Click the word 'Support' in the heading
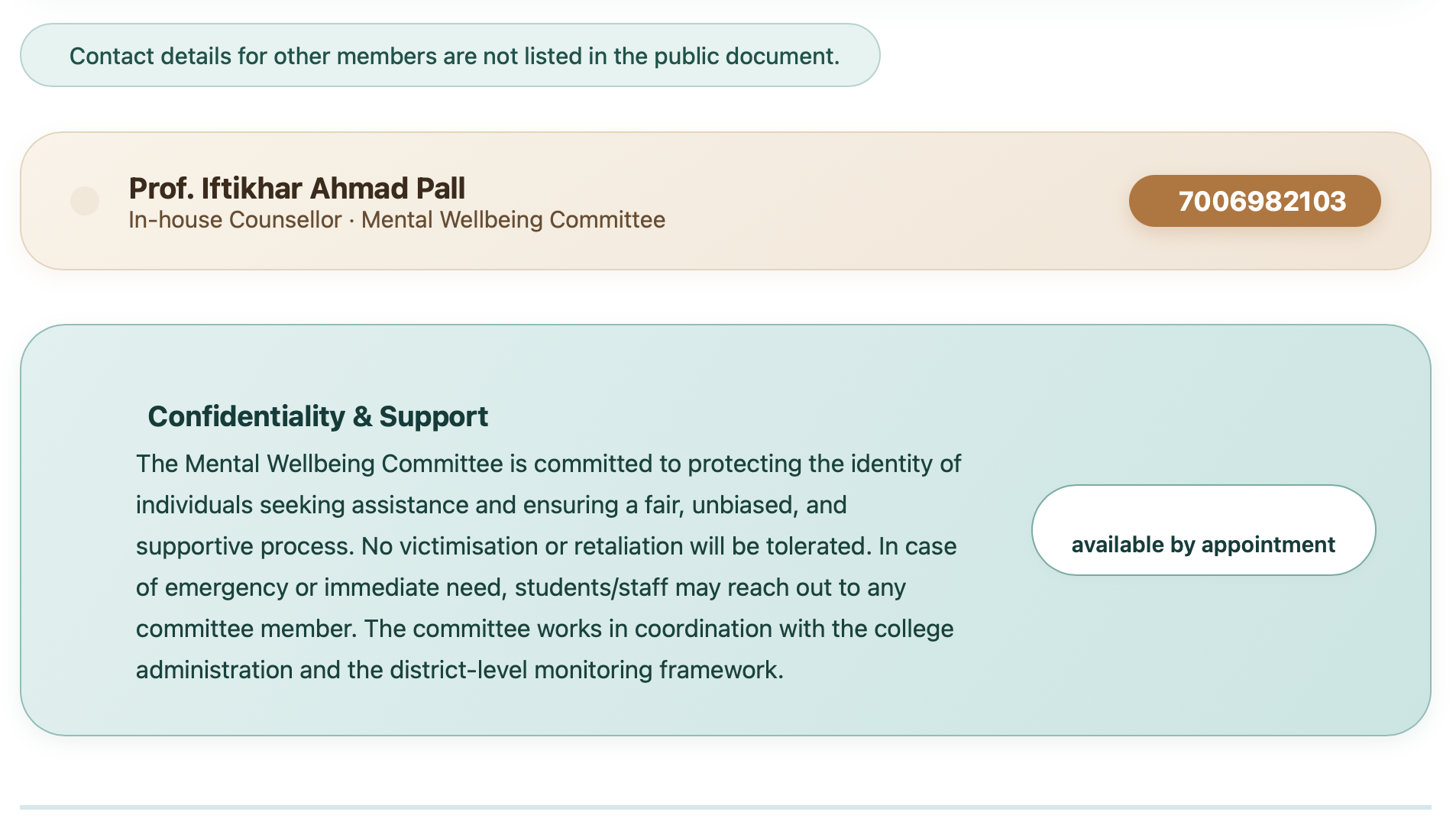The image size is (1456, 828). pos(433,416)
